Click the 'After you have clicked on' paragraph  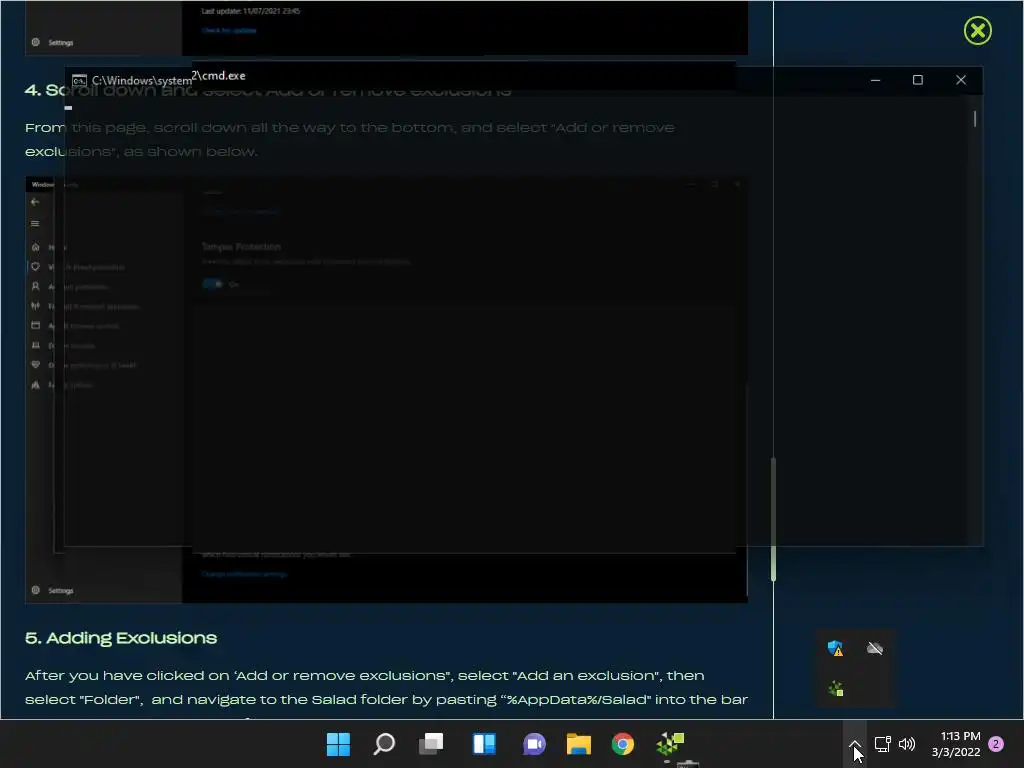pos(386,687)
